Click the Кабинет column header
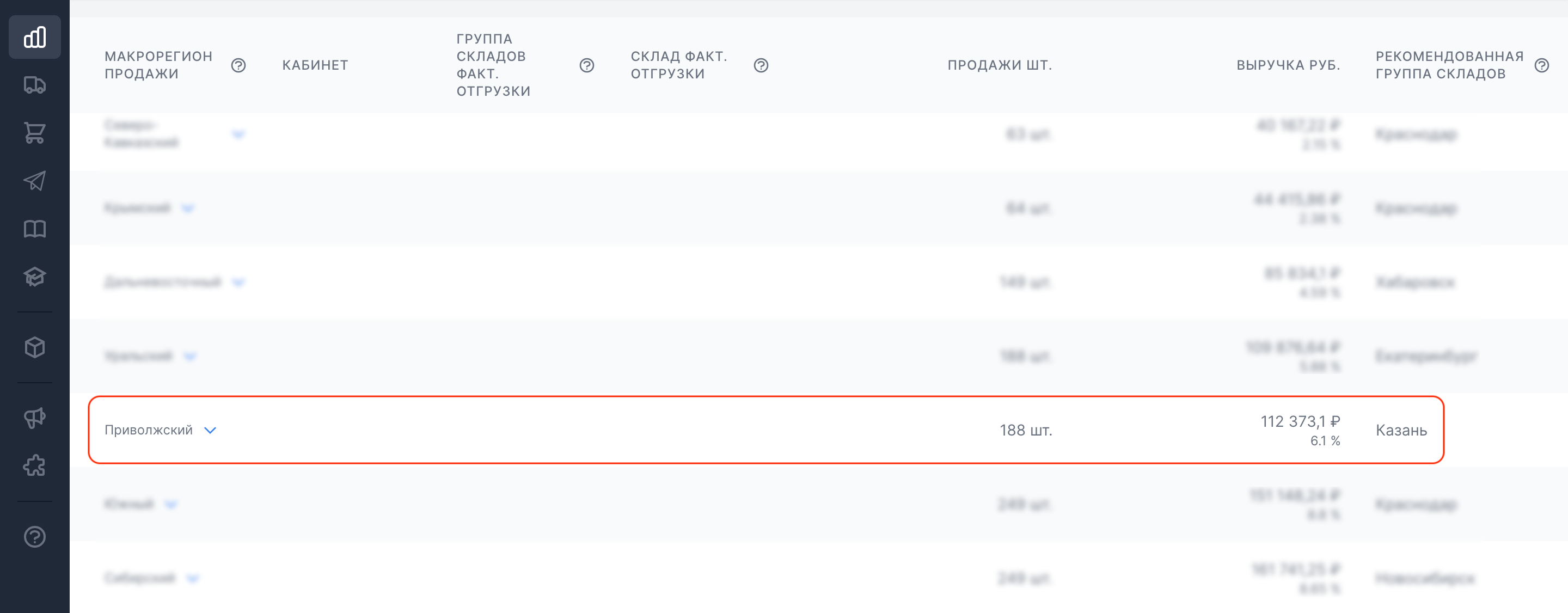Screen dimensions: 1568x613 coord(315,65)
